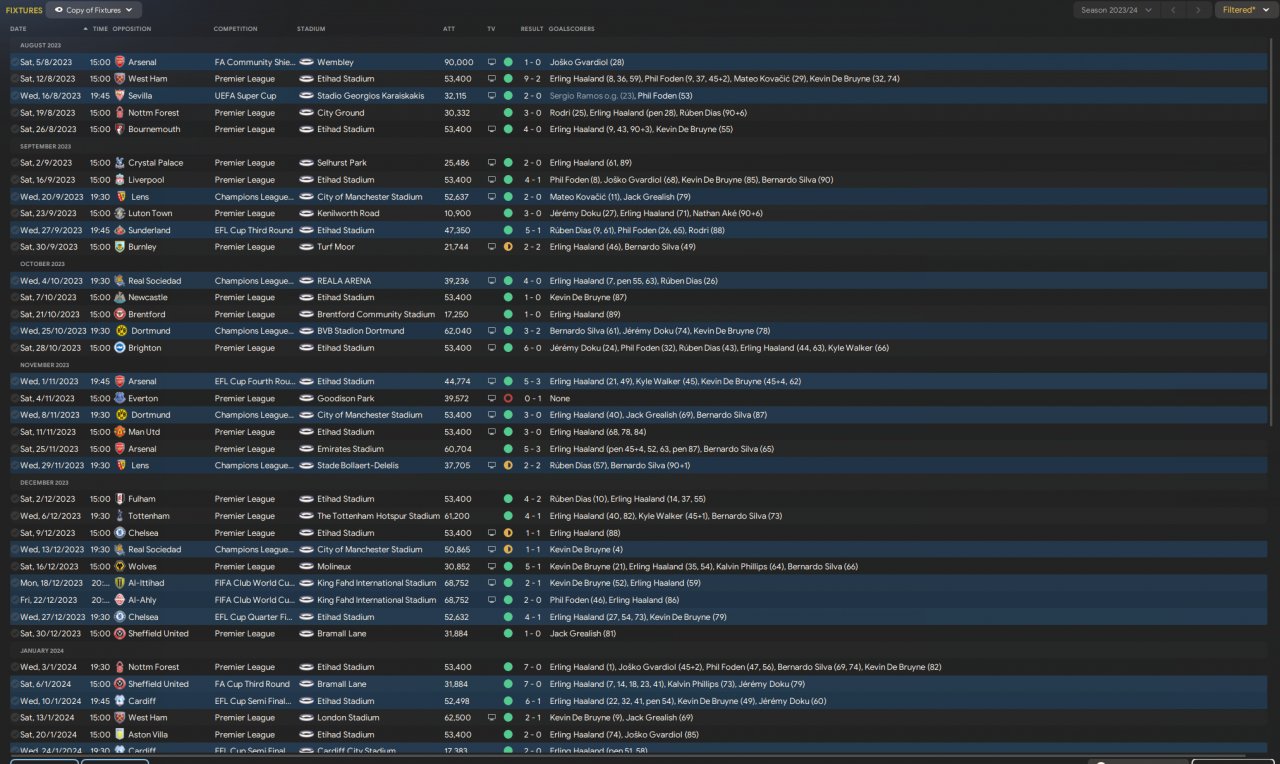
Task: Sort by the Result column header
Action: point(532,29)
